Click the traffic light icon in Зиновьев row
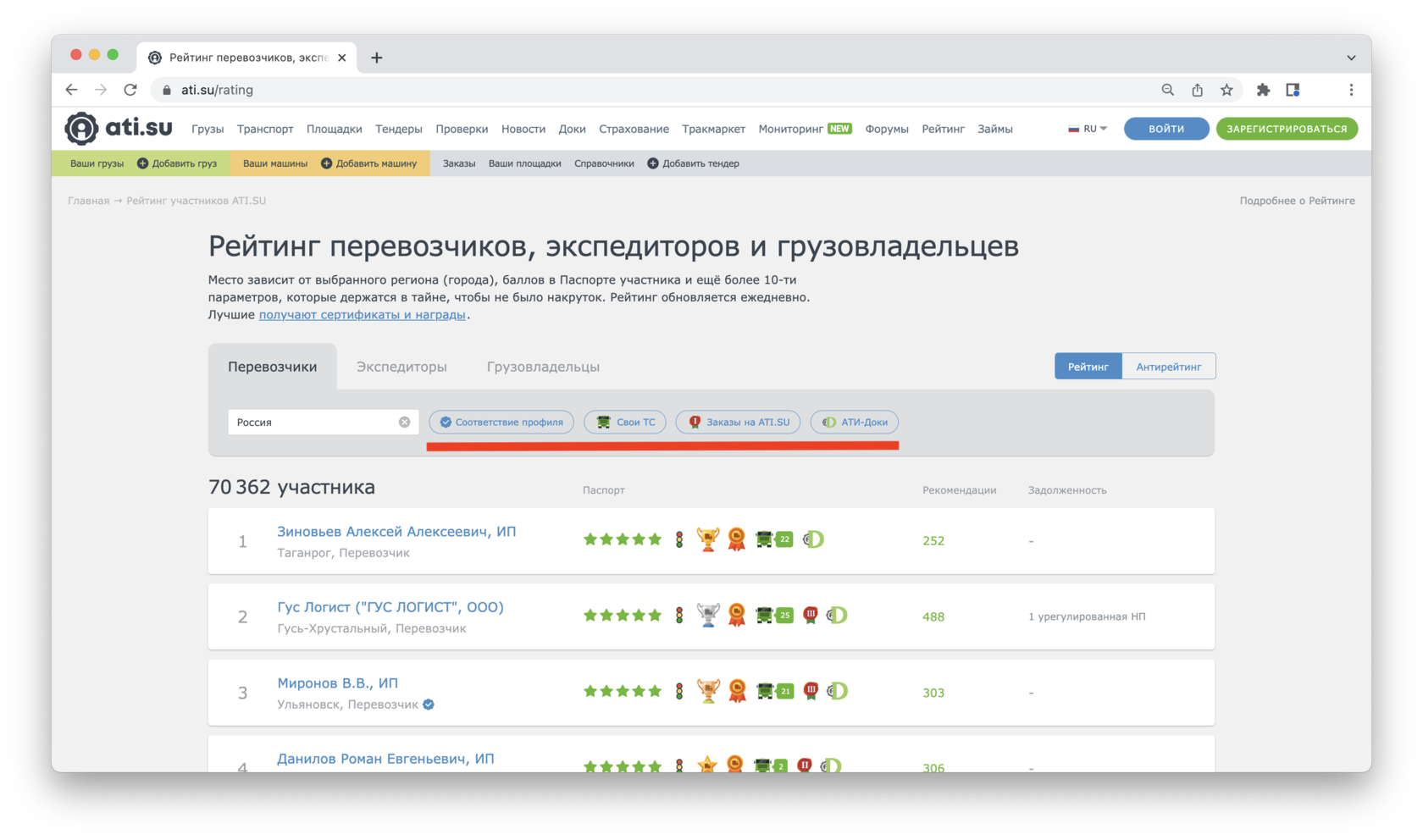Viewport: 1423px width, 840px height. (x=679, y=539)
